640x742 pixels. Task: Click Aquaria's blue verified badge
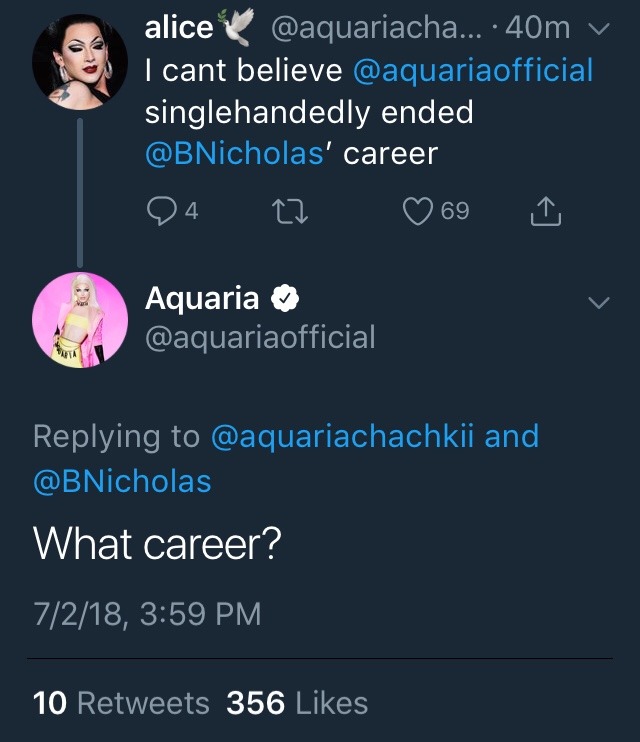tap(283, 298)
